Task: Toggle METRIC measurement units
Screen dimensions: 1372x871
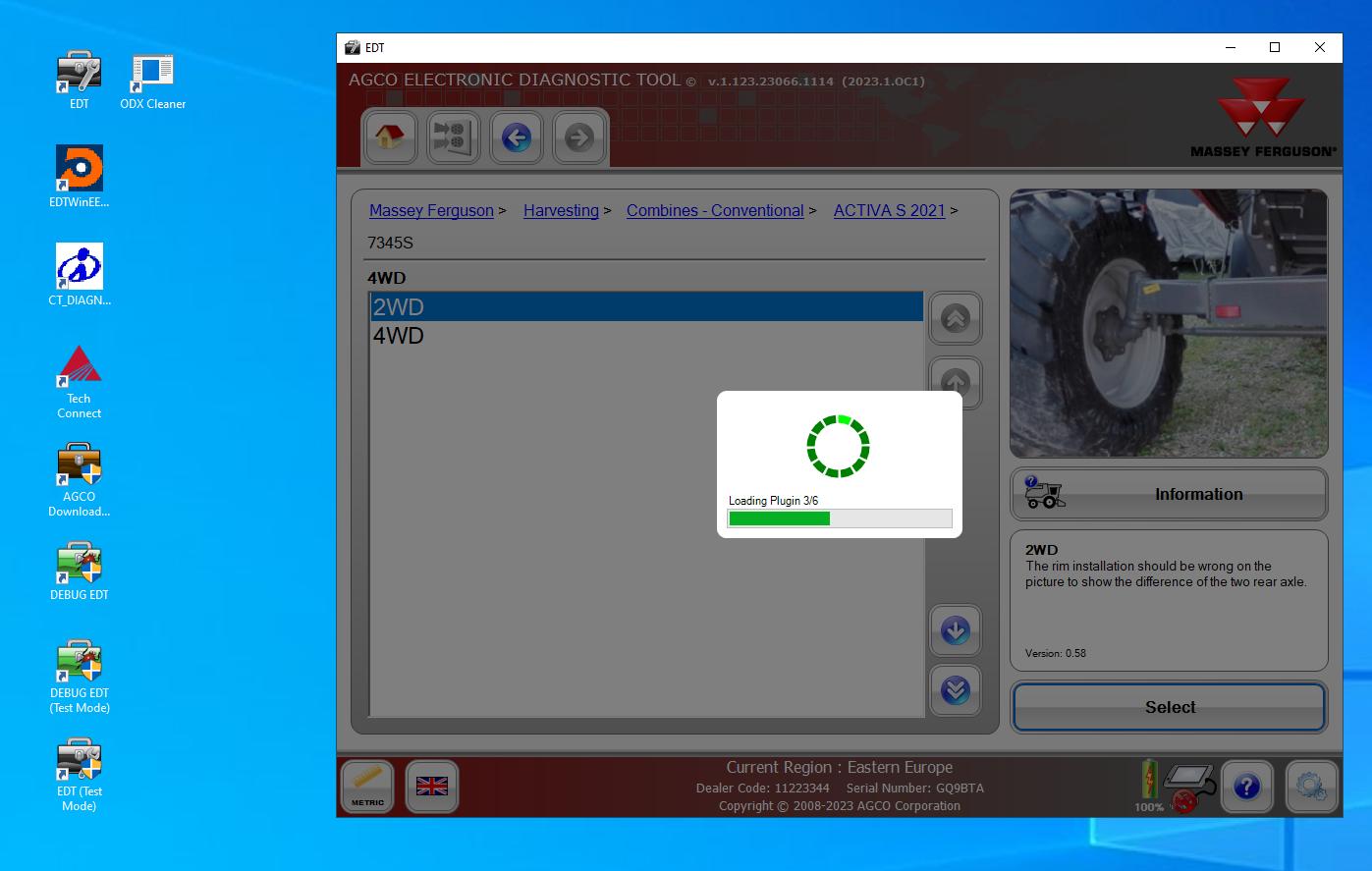Action: tap(366, 786)
